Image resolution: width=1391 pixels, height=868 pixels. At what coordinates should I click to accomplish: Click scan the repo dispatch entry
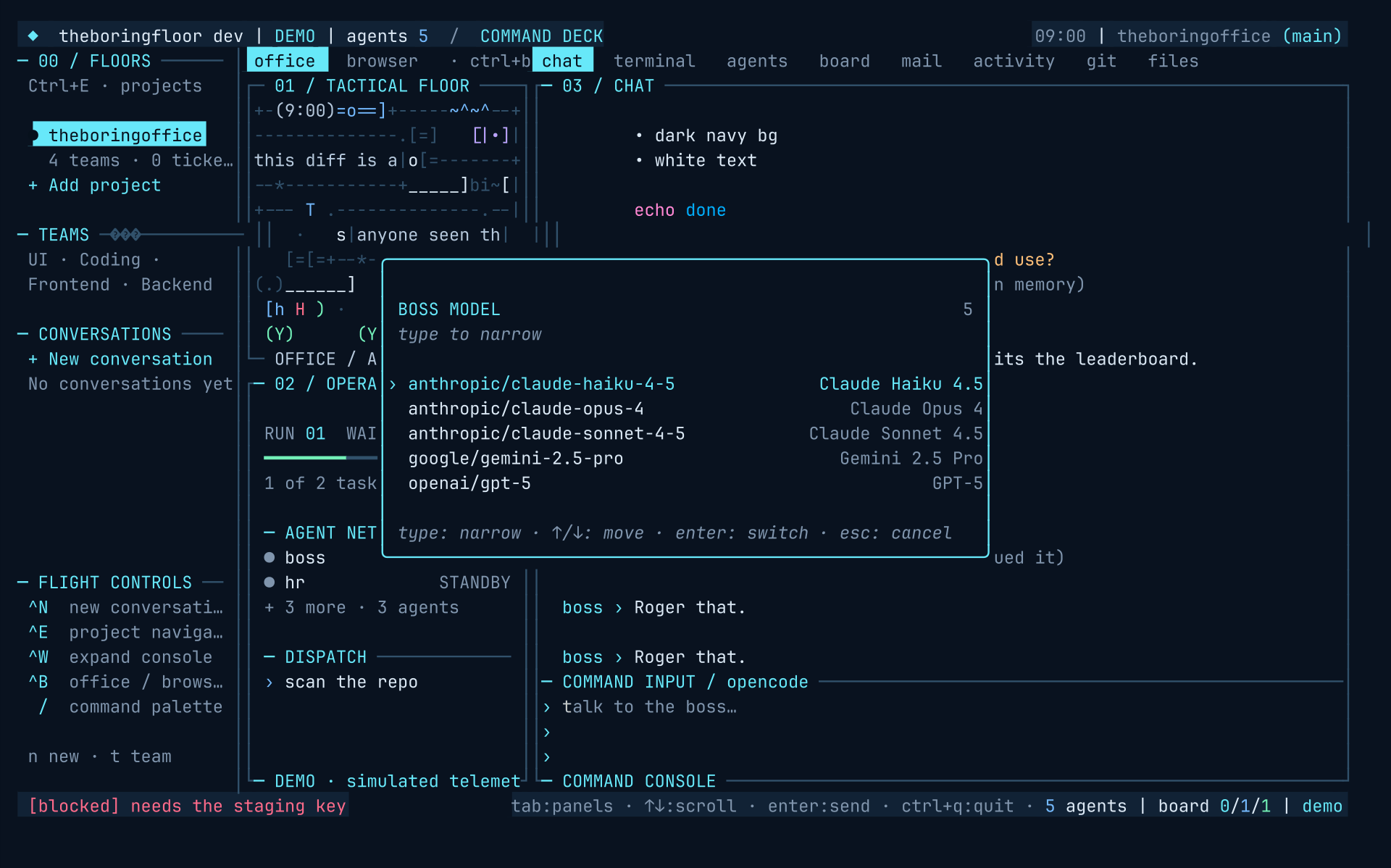pos(351,683)
